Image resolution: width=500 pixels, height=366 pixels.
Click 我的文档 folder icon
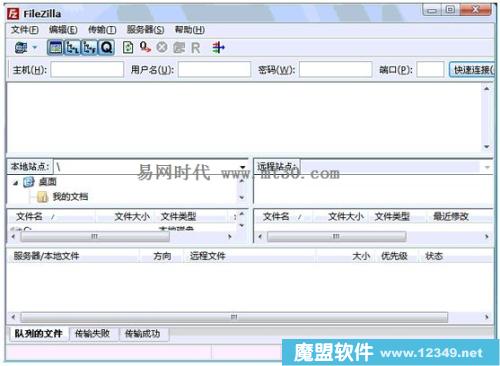tap(42, 197)
